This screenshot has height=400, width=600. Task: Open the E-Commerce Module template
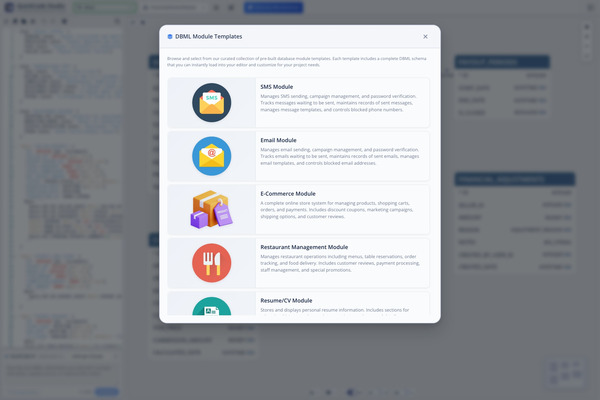pos(298,209)
